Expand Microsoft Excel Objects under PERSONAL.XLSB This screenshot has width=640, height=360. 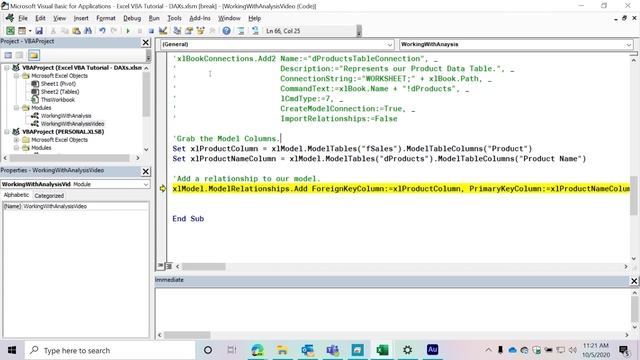[x=16, y=140]
